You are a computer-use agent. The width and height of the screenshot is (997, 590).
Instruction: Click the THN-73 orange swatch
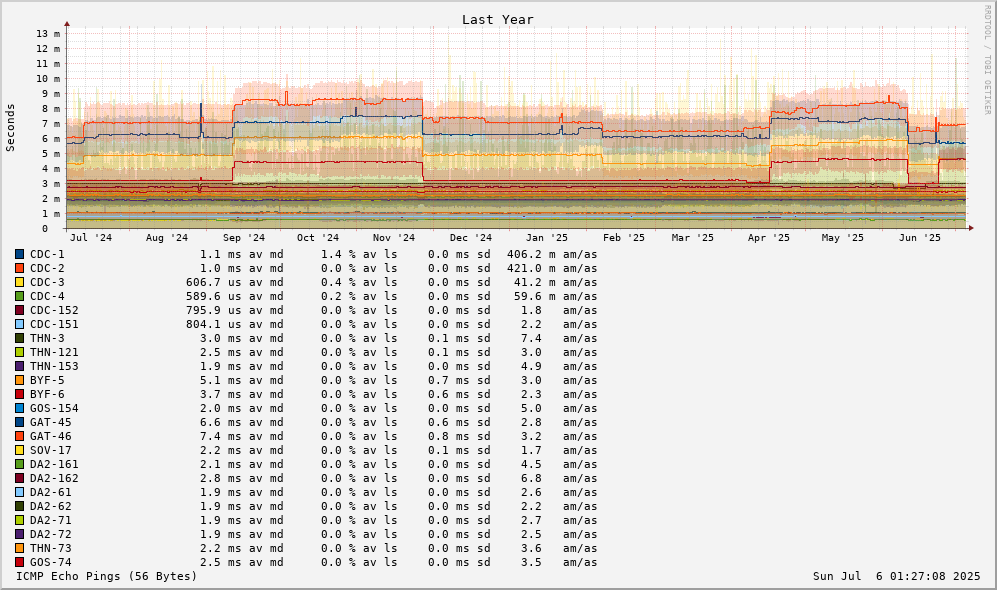pyautogui.click(x=20, y=548)
